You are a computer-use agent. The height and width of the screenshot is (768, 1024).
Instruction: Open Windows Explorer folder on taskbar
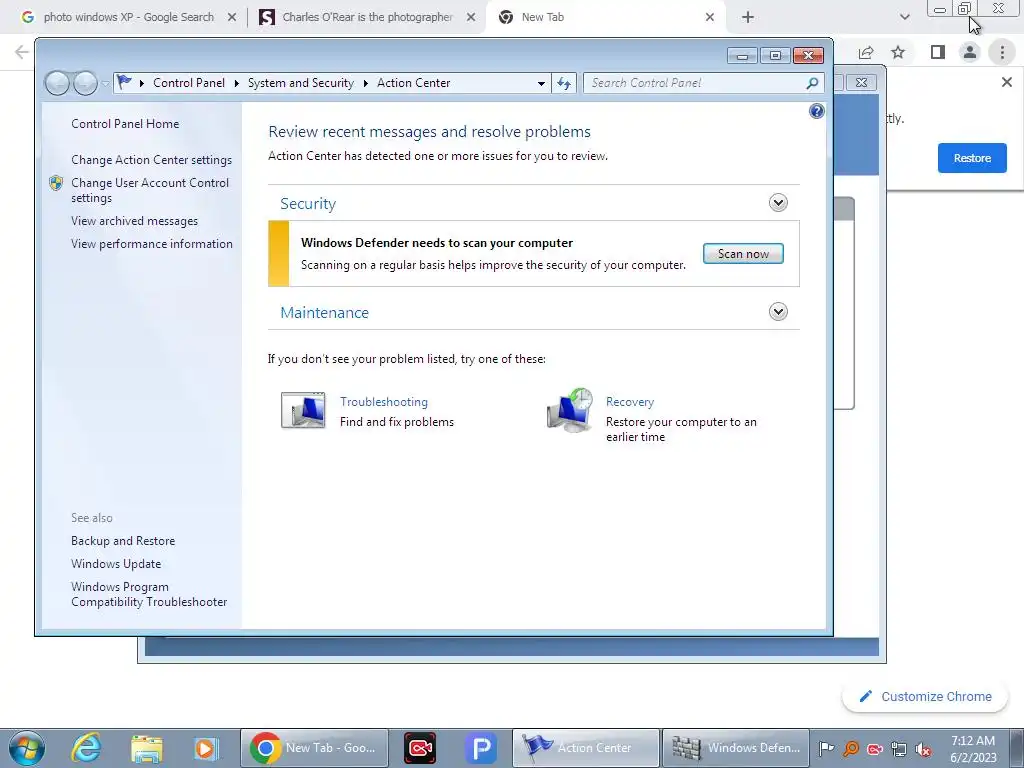(147, 748)
